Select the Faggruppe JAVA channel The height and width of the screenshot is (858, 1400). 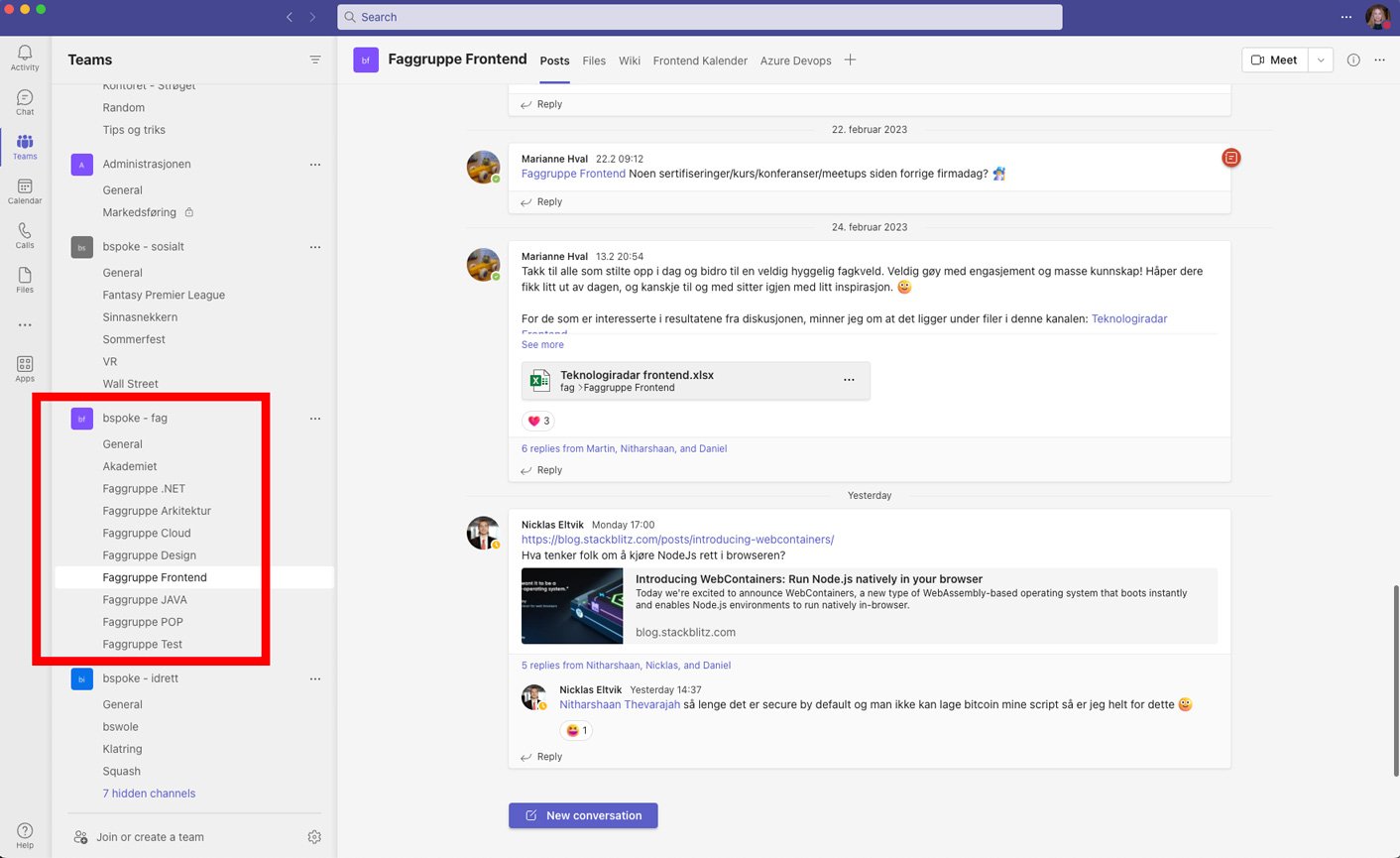[x=145, y=600]
